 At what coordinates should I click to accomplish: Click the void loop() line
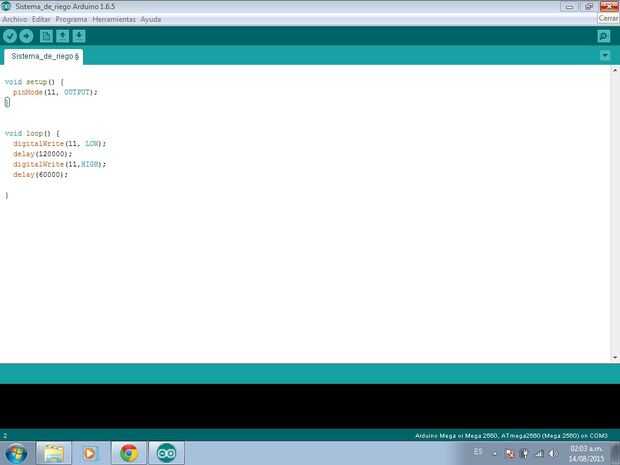tap(32, 133)
